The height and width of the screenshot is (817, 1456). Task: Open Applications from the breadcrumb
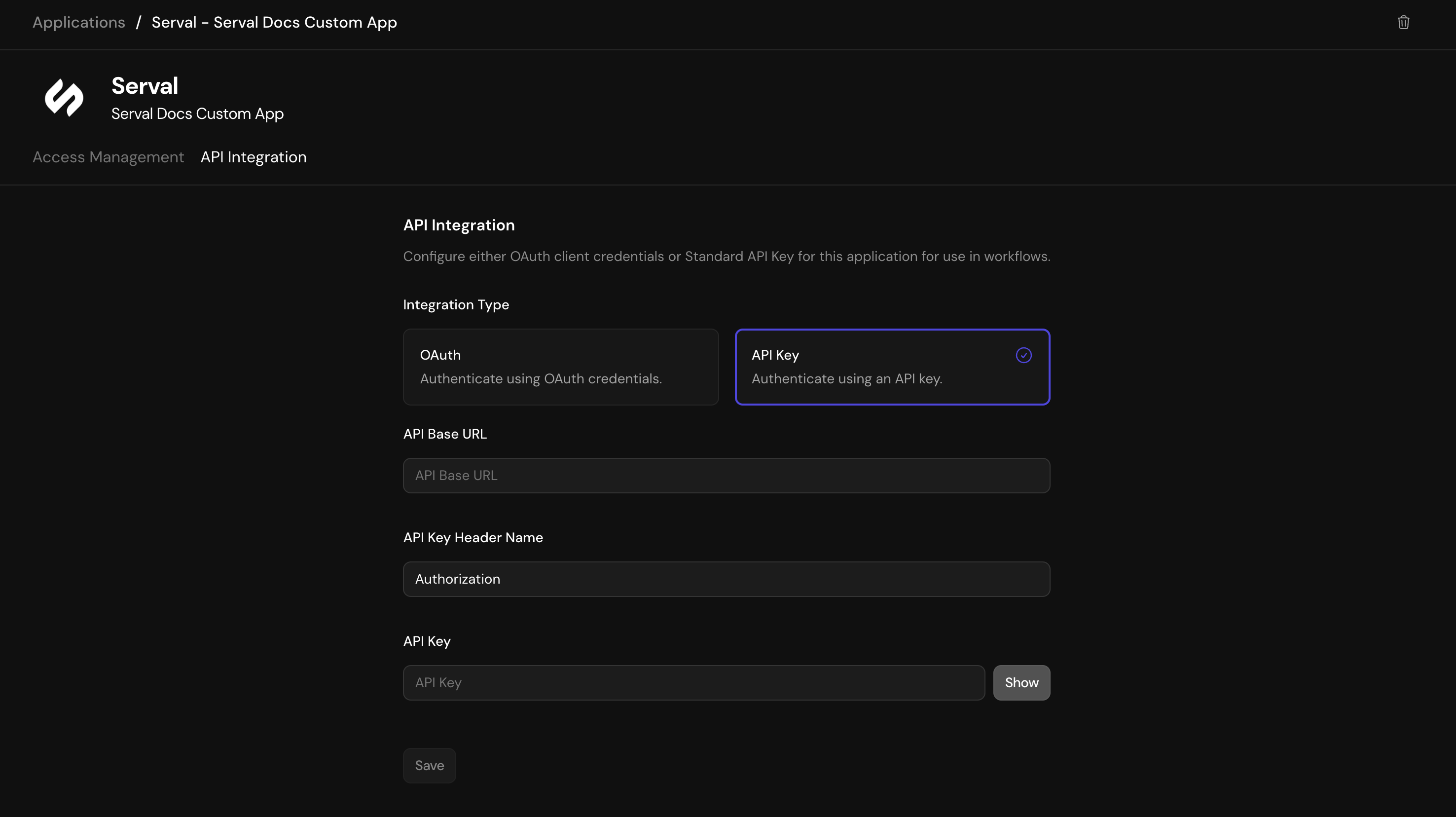click(x=78, y=23)
